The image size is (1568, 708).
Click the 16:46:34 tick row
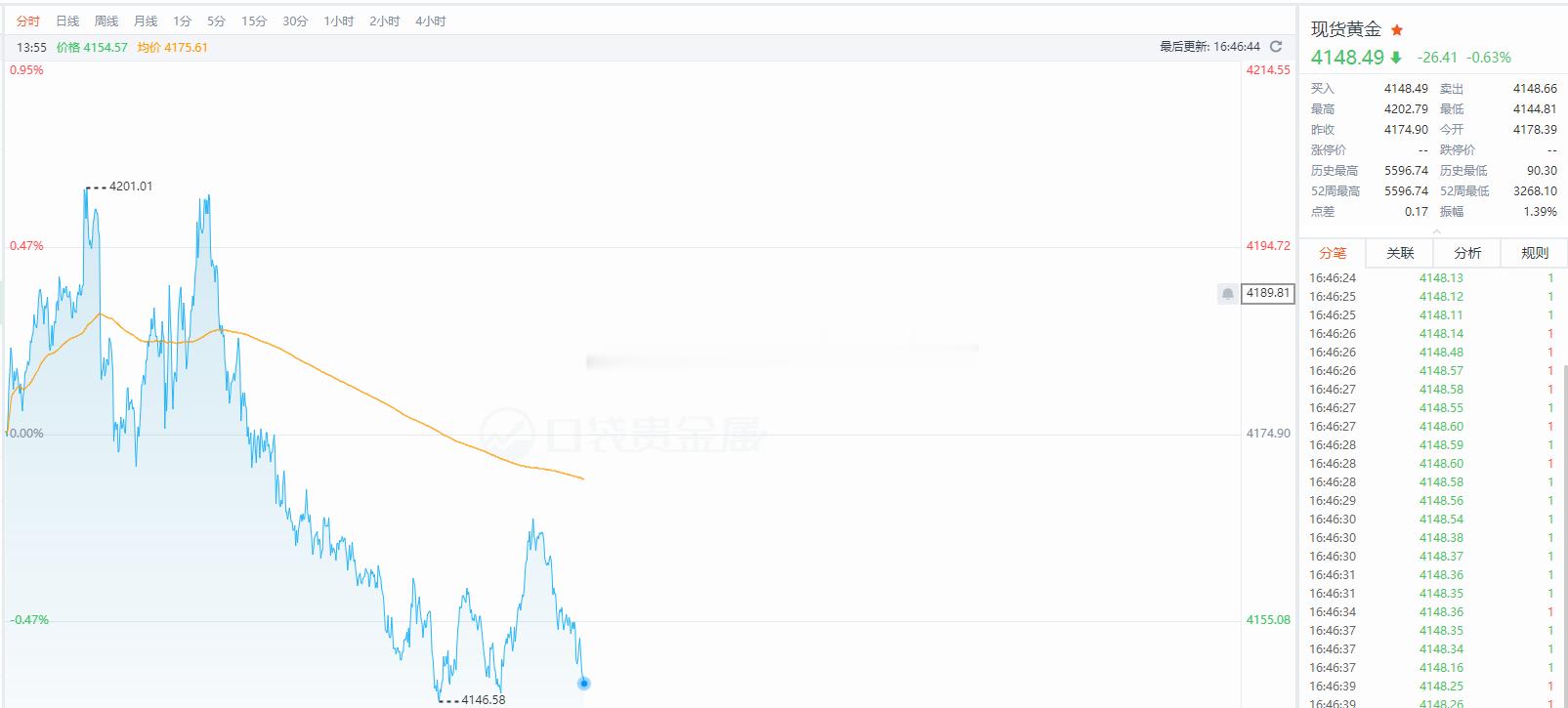pyautogui.click(x=1431, y=612)
